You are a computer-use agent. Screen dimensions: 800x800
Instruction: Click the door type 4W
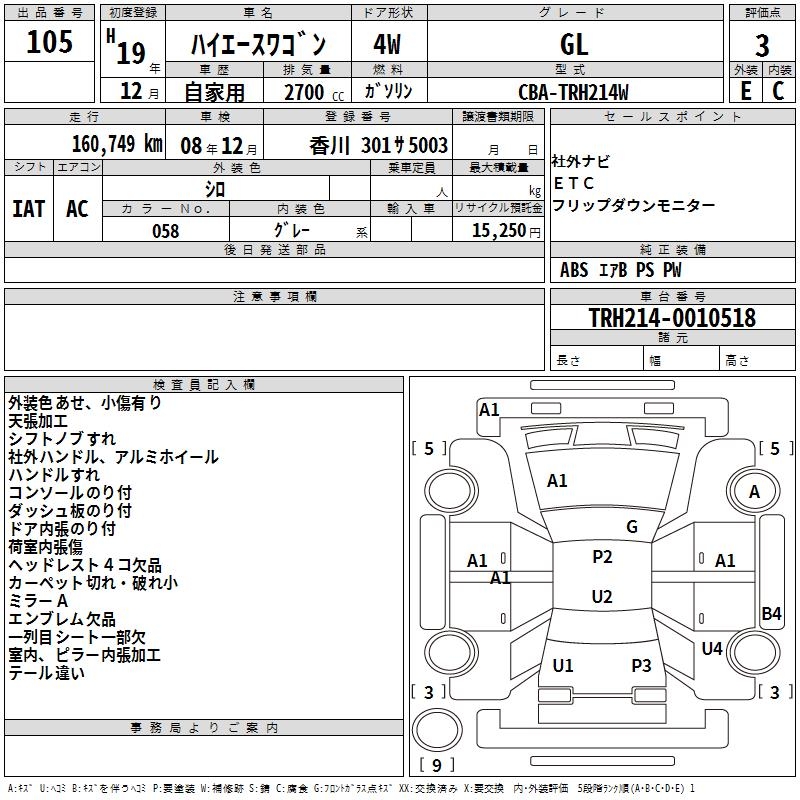(387, 44)
